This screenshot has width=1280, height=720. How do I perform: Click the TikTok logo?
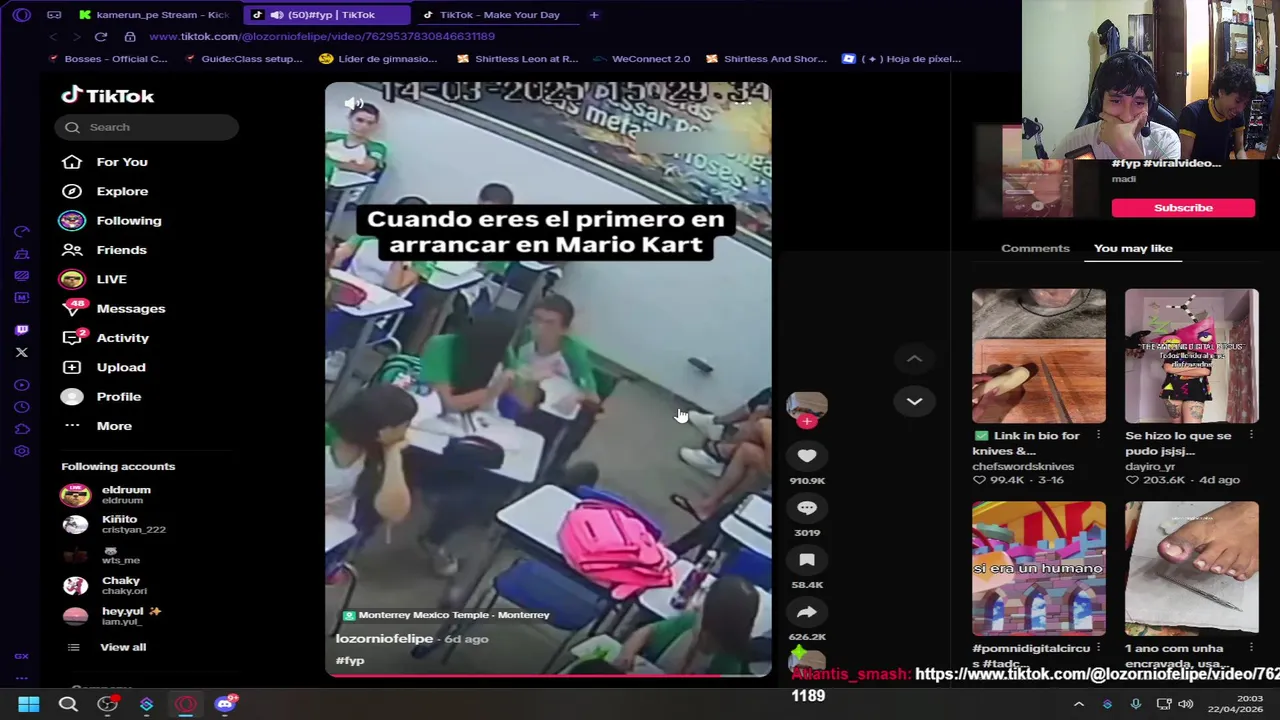point(108,96)
